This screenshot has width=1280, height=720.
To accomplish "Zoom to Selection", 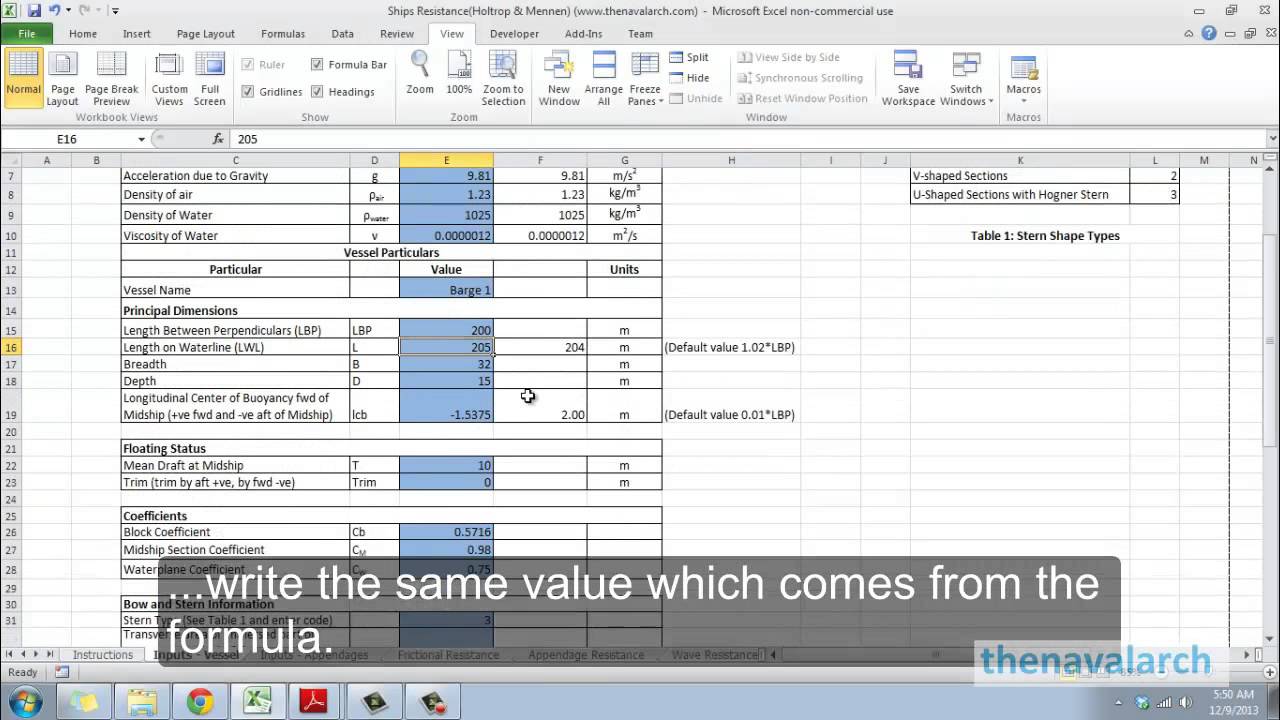I will 503,78.
